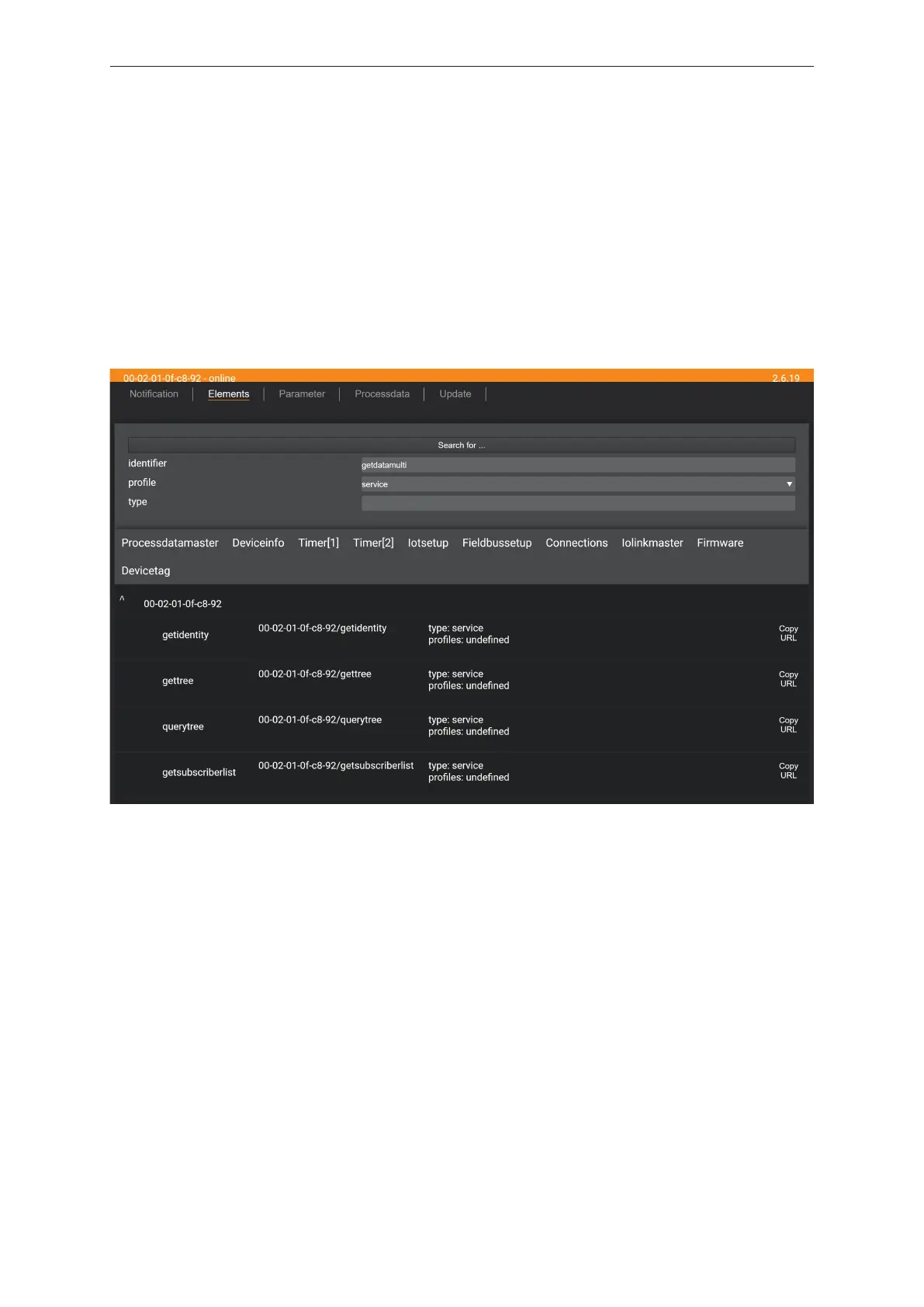Copy URL for querytree service
The width and height of the screenshot is (924, 1307).
(x=788, y=725)
